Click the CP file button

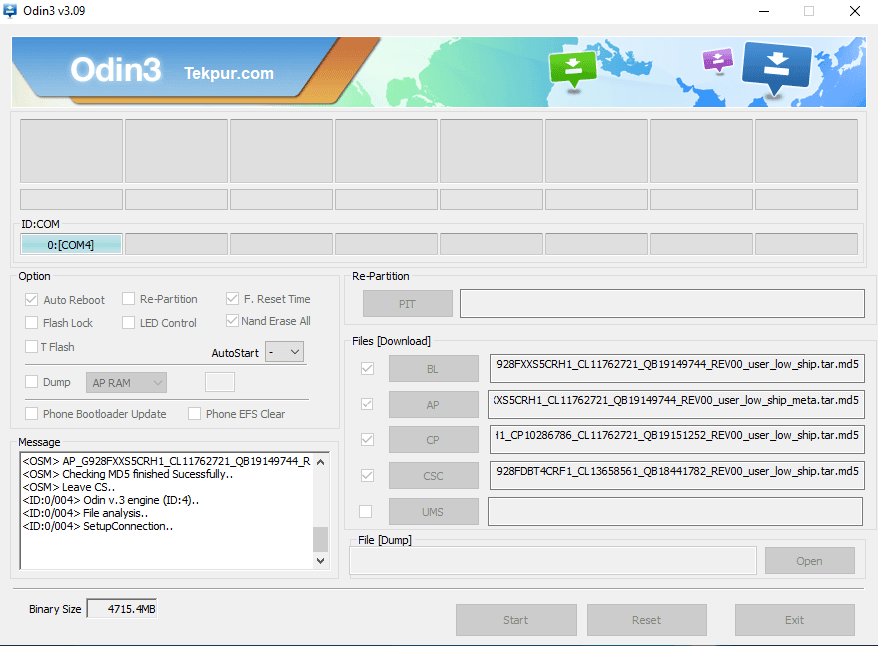[x=433, y=440]
